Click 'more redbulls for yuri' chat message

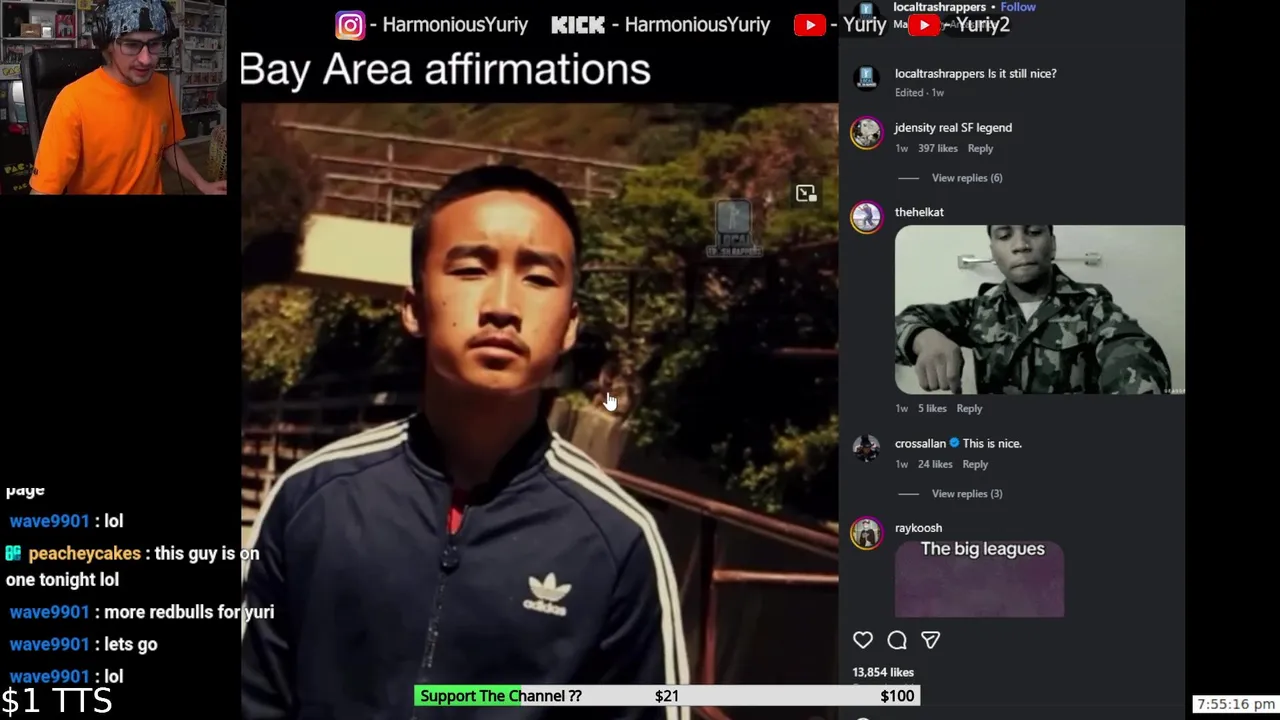point(189,612)
